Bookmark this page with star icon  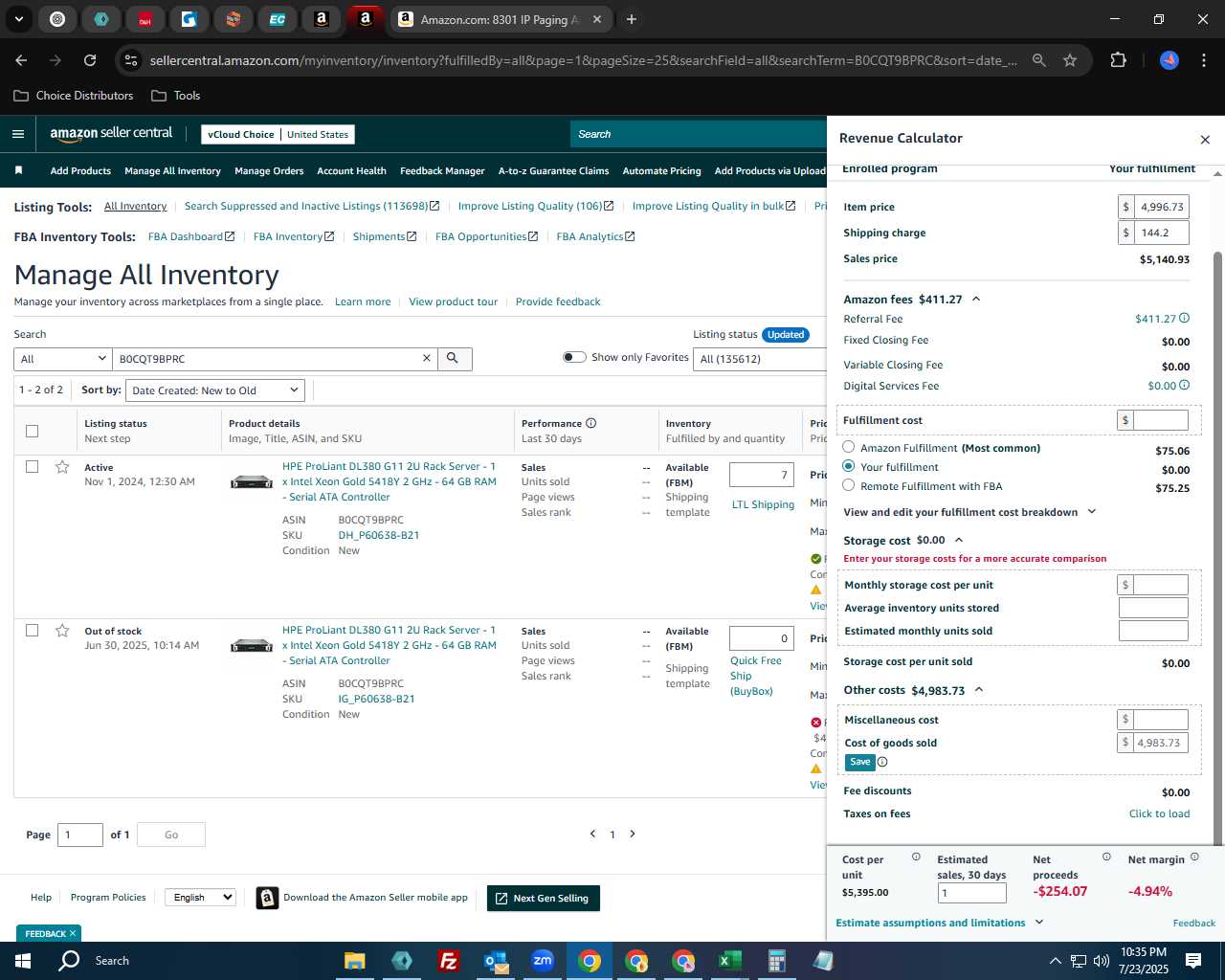pyautogui.click(x=1070, y=60)
